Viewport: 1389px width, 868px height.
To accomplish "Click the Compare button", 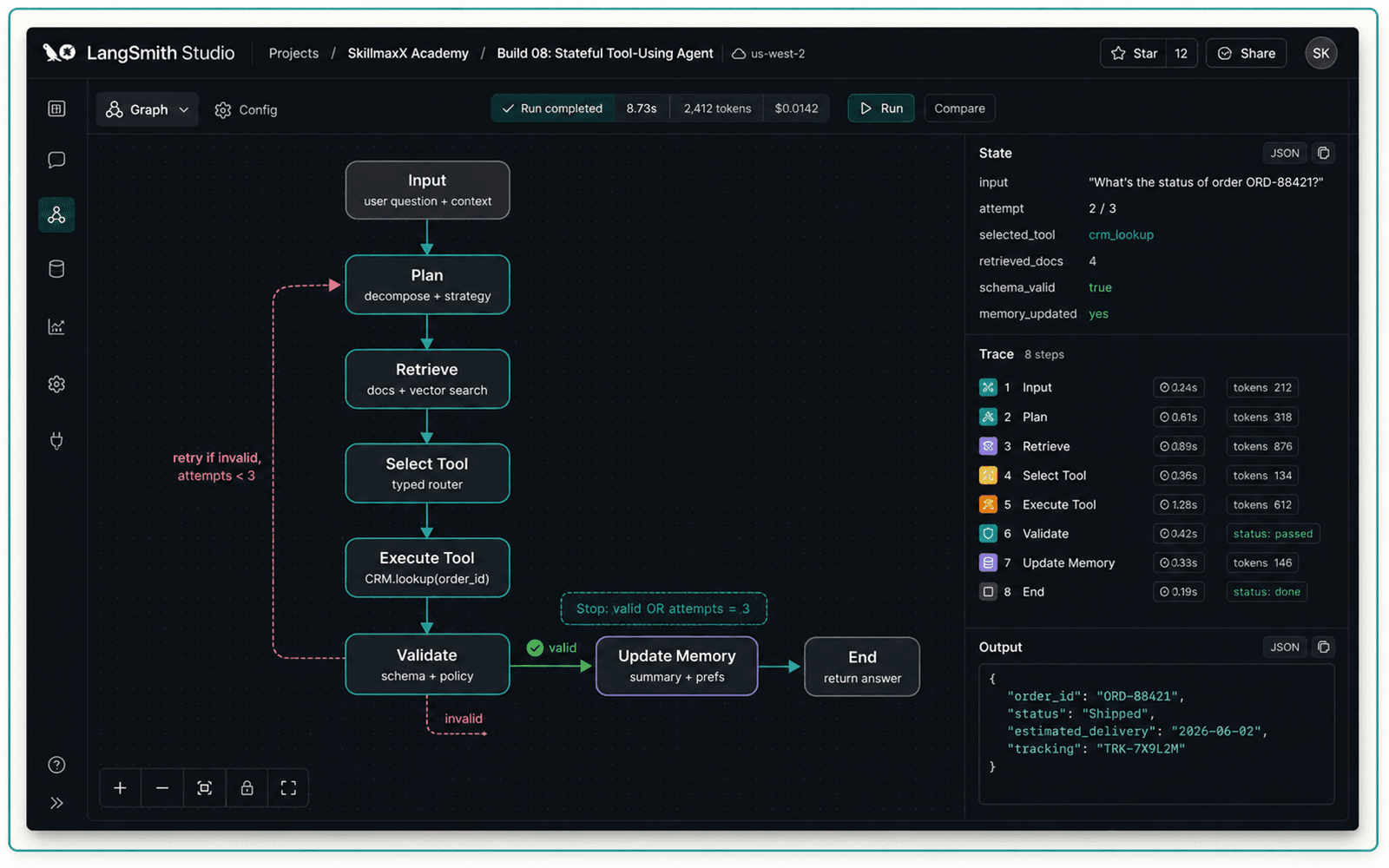I will [959, 108].
